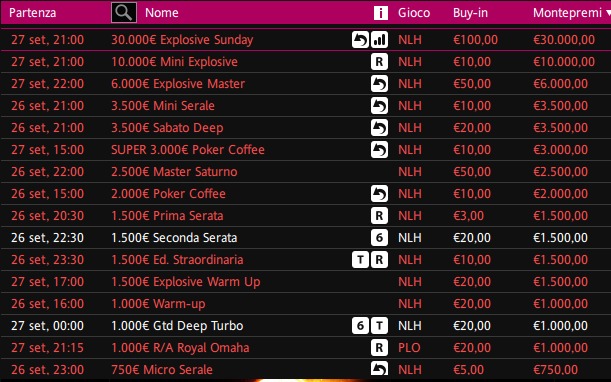Click the €30.000,00 prize pool value

coord(564,40)
